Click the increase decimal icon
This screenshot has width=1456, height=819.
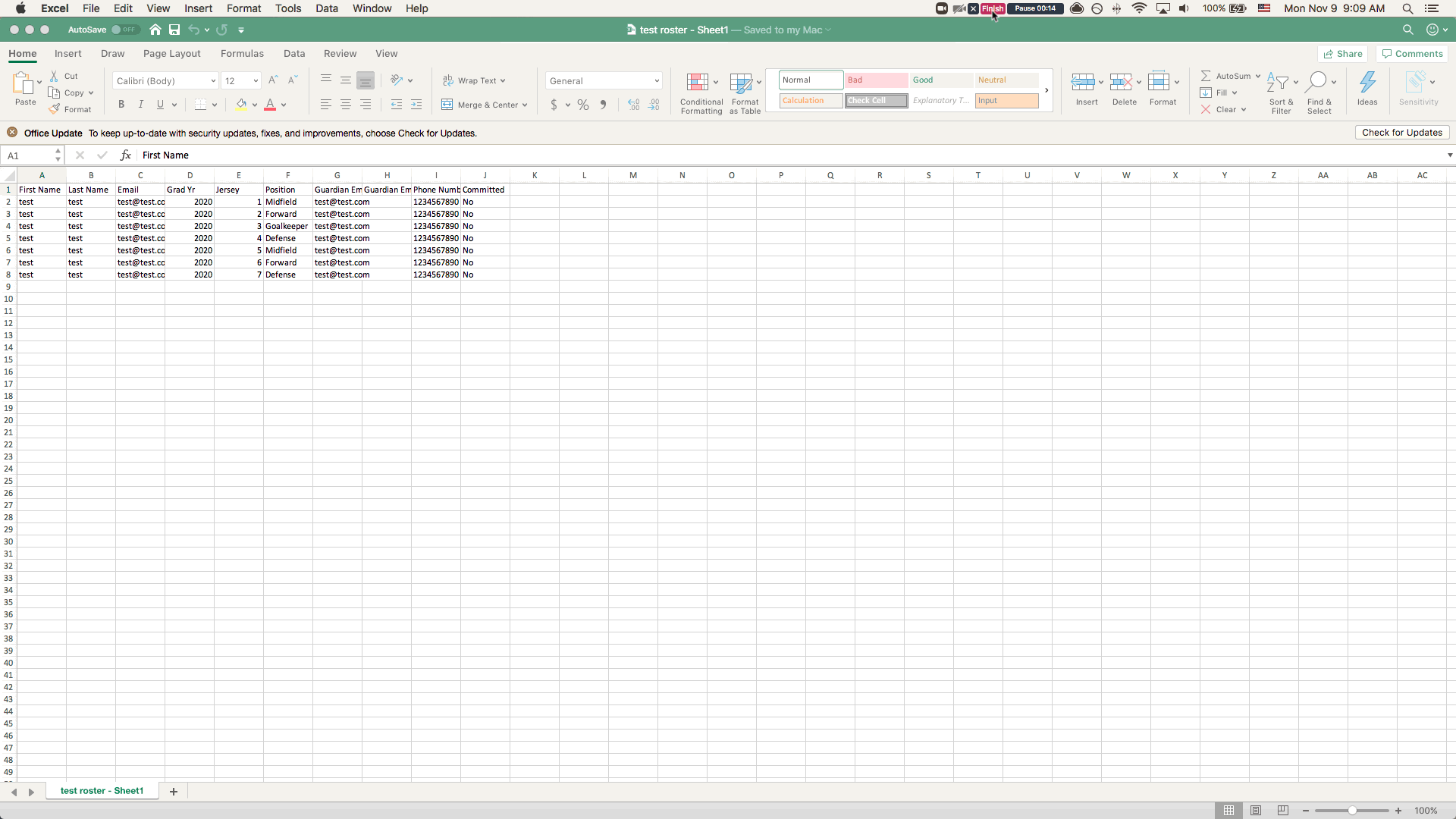(x=634, y=105)
